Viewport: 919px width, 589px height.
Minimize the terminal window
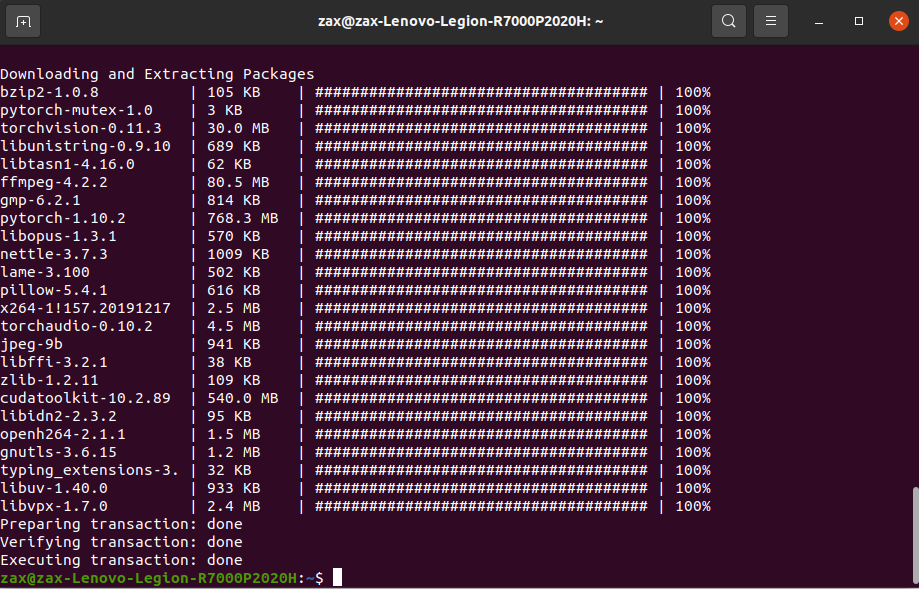[x=819, y=22]
